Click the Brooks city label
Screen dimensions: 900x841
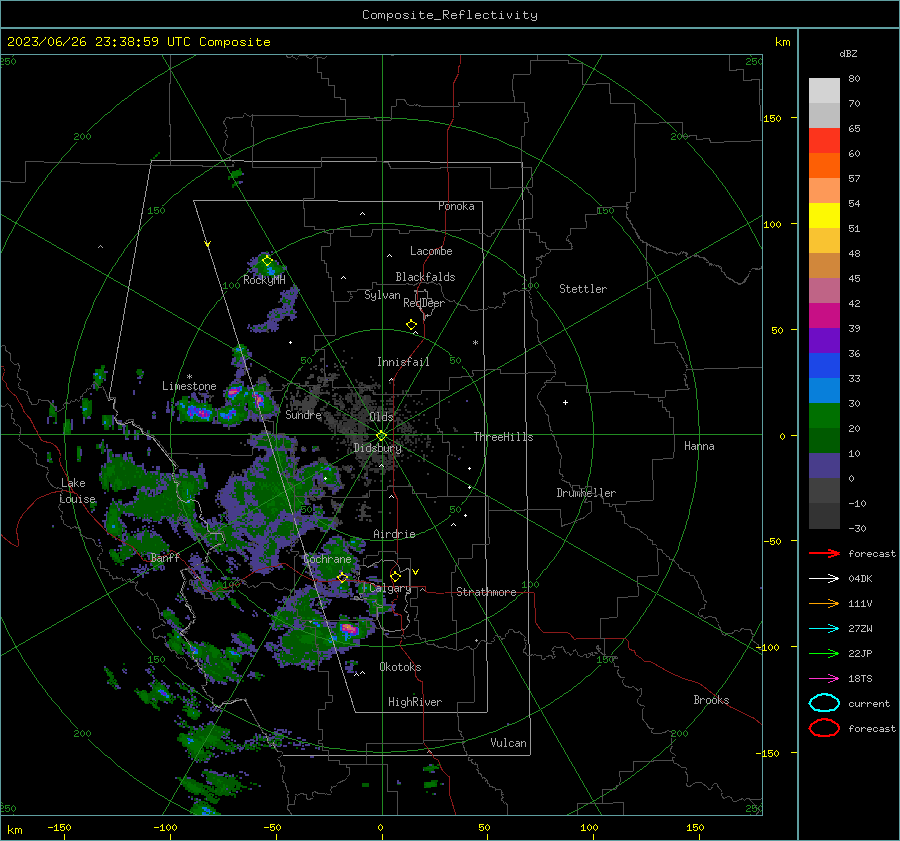coord(711,700)
